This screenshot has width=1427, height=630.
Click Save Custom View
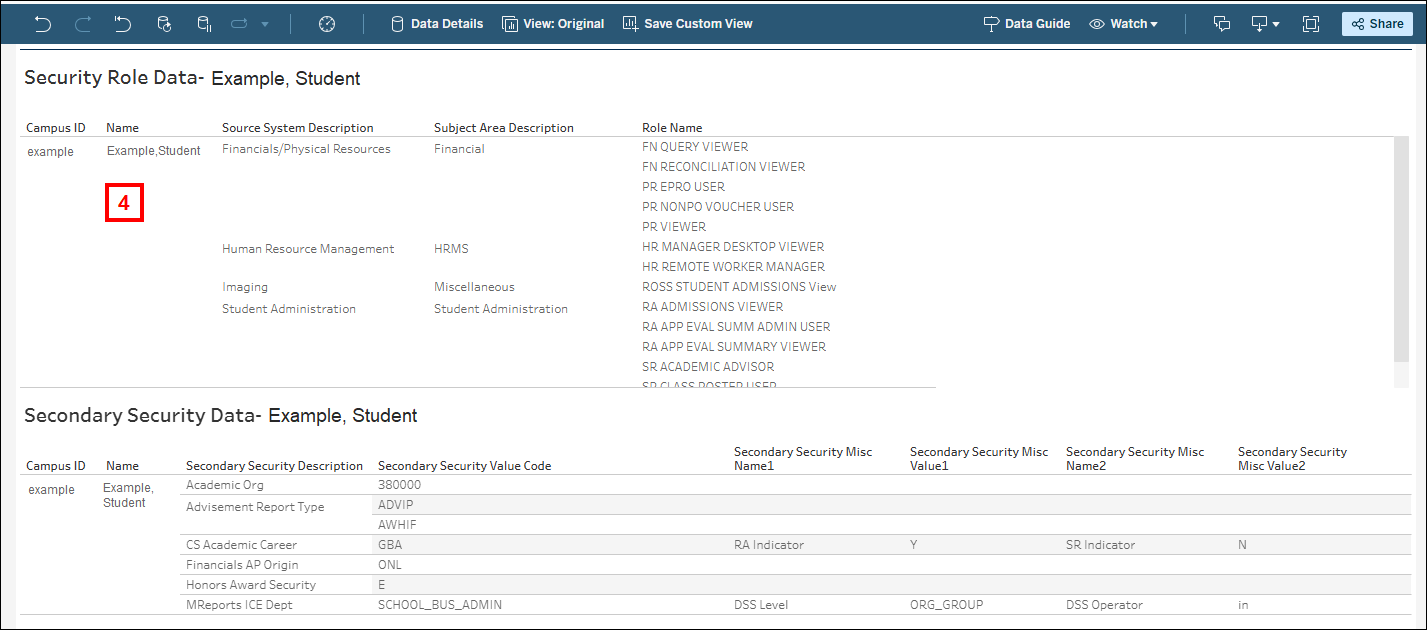pos(688,24)
